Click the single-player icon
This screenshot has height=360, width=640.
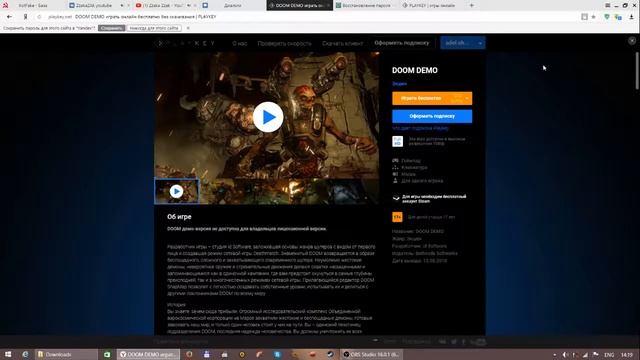(395, 180)
